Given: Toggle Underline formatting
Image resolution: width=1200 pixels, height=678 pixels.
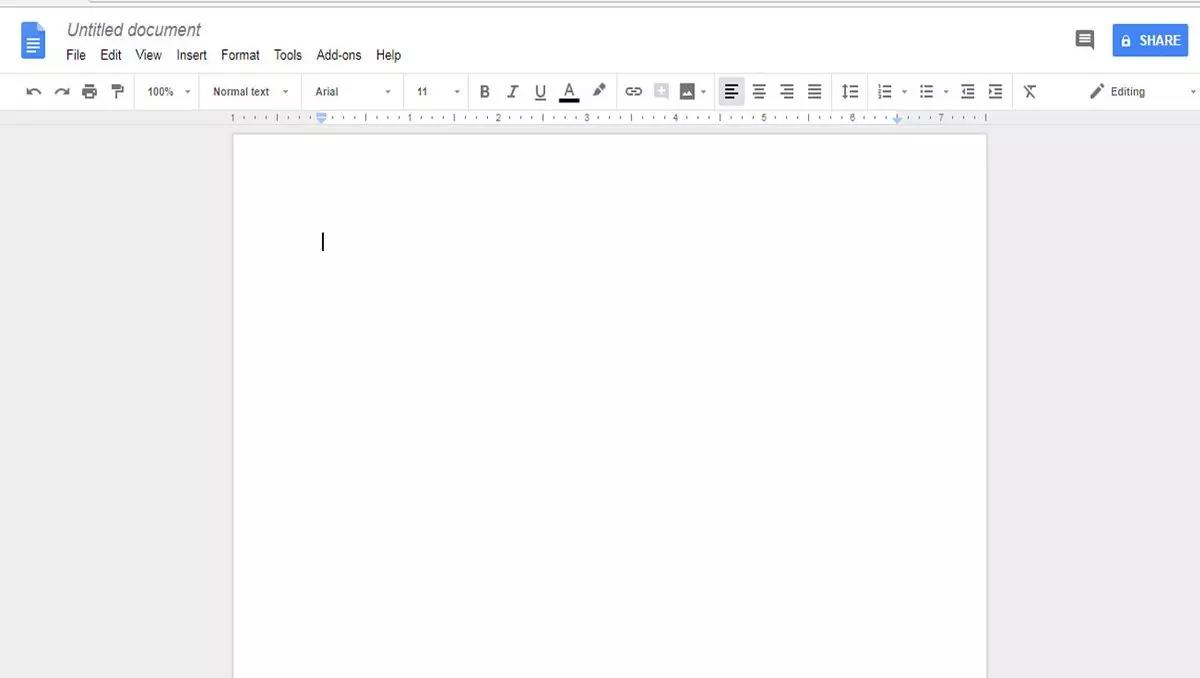Looking at the screenshot, I should pyautogui.click(x=541, y=91).
